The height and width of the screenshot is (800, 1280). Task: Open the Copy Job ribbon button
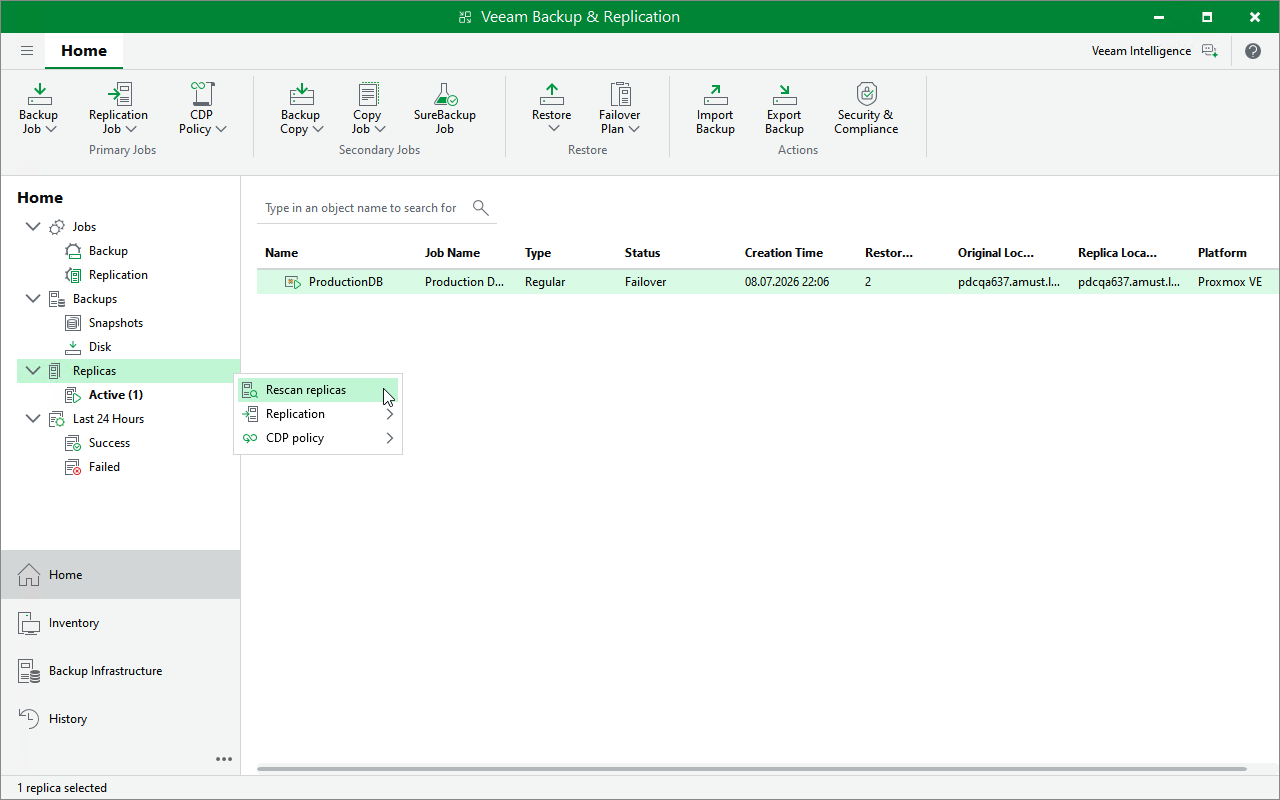(x=368, y=109)
